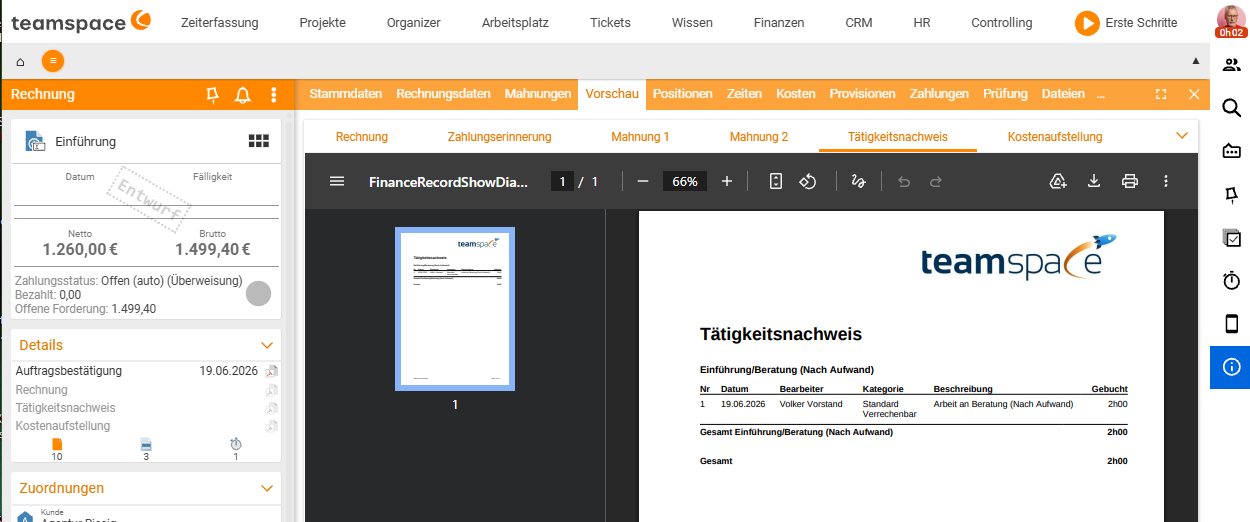Click the pin icon in right sidebar
The width and height of the screenshot is (1250, 522).
[x=1231, y=194]
